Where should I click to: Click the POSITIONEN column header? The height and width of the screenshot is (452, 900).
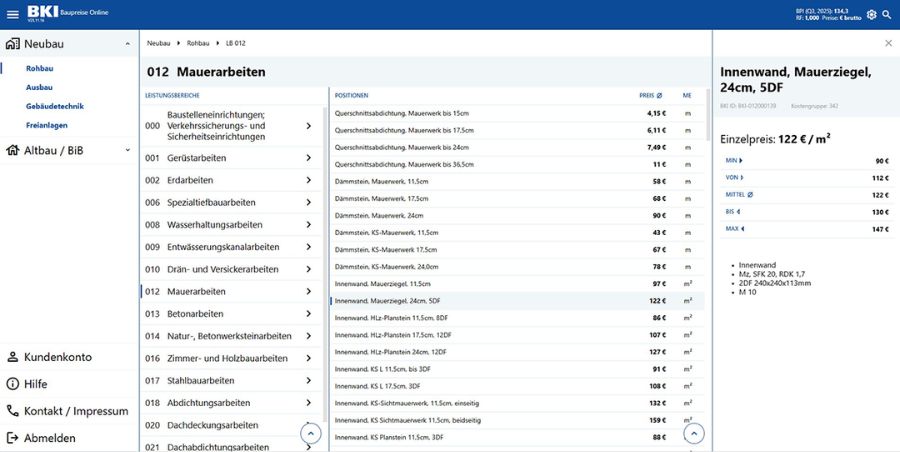click(351, 95)
